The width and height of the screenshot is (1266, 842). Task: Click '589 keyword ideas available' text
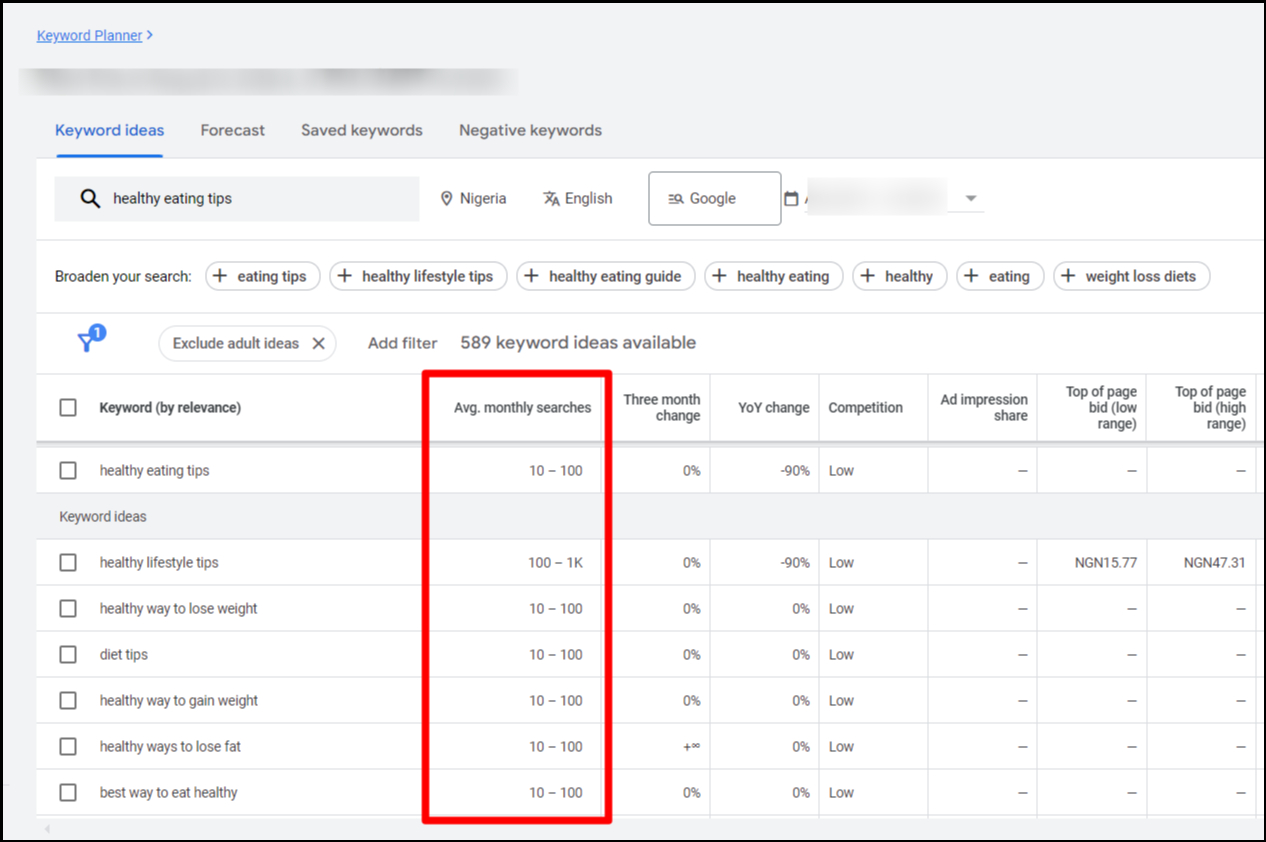pyautogui.click(x=578, y=342)
